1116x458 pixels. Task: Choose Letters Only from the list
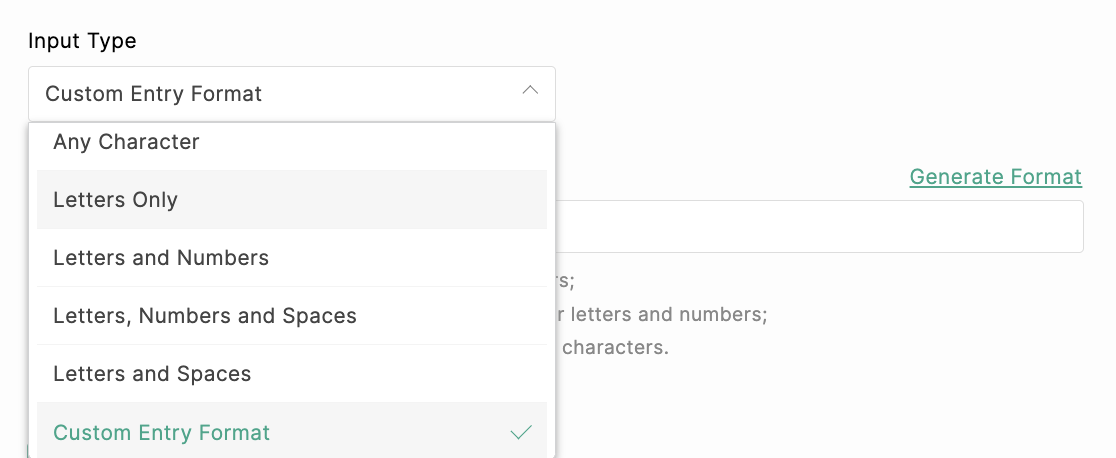116,200
